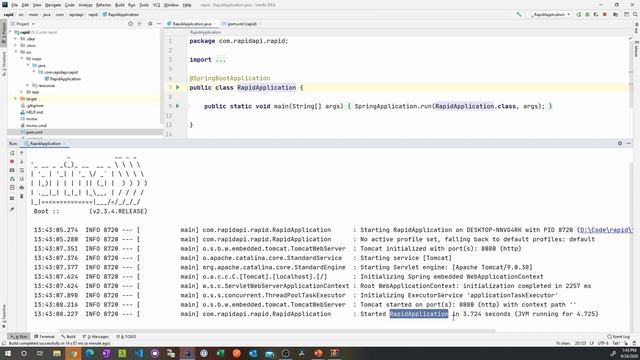This screenshot has width=640, height=360.
Task: Click run gutter arrow beside main method
Action: [178, 106]
